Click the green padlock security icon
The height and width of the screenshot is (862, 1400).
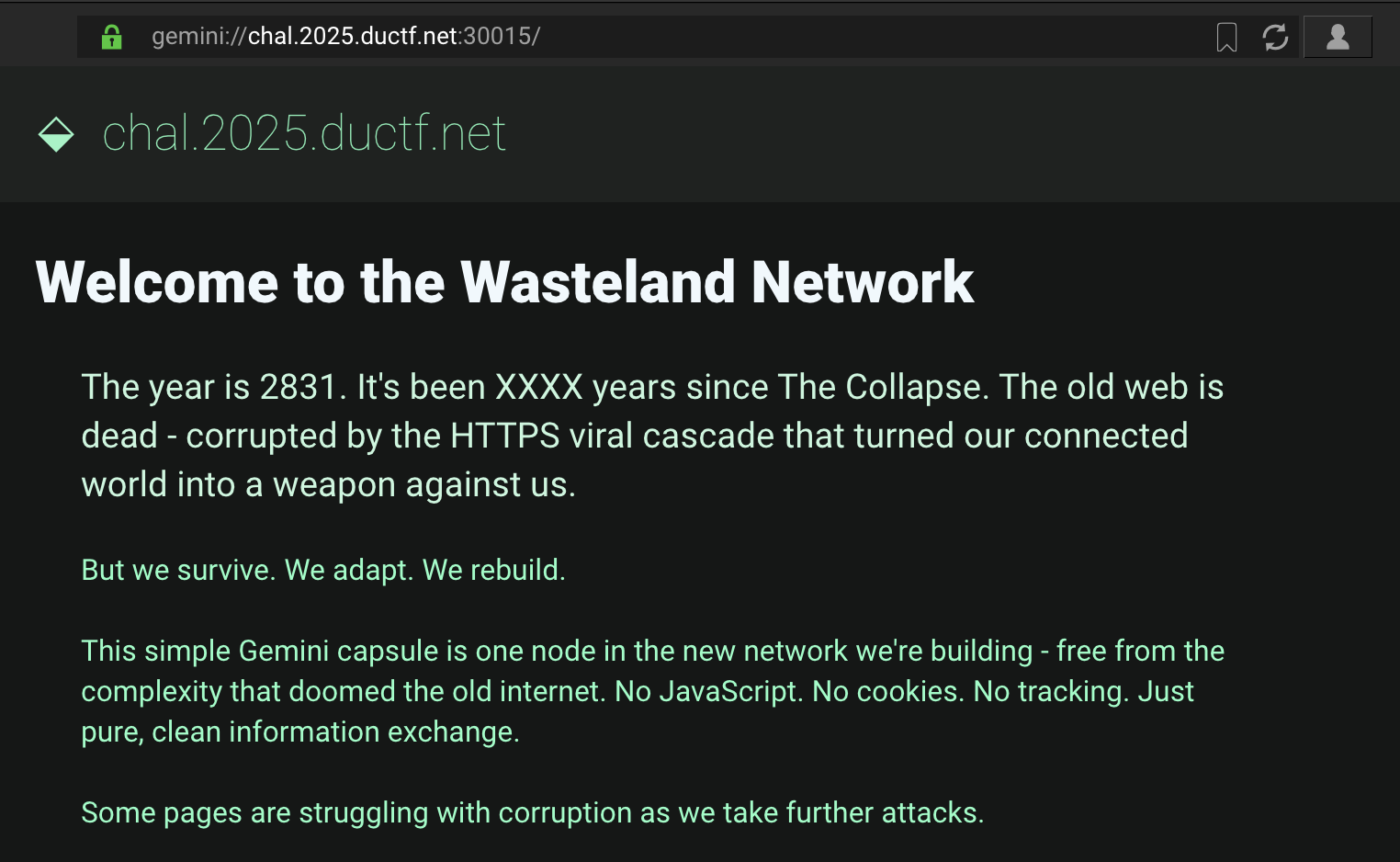111,37
